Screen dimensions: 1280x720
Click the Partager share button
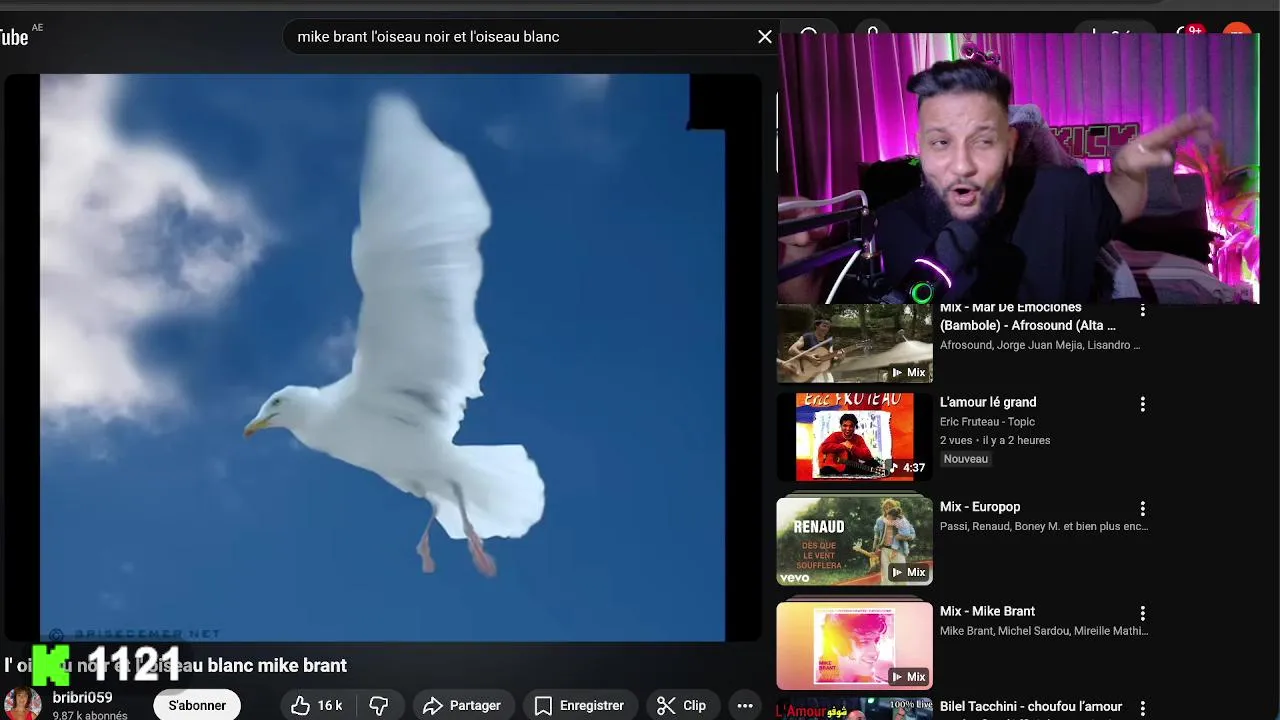[462, 706]
